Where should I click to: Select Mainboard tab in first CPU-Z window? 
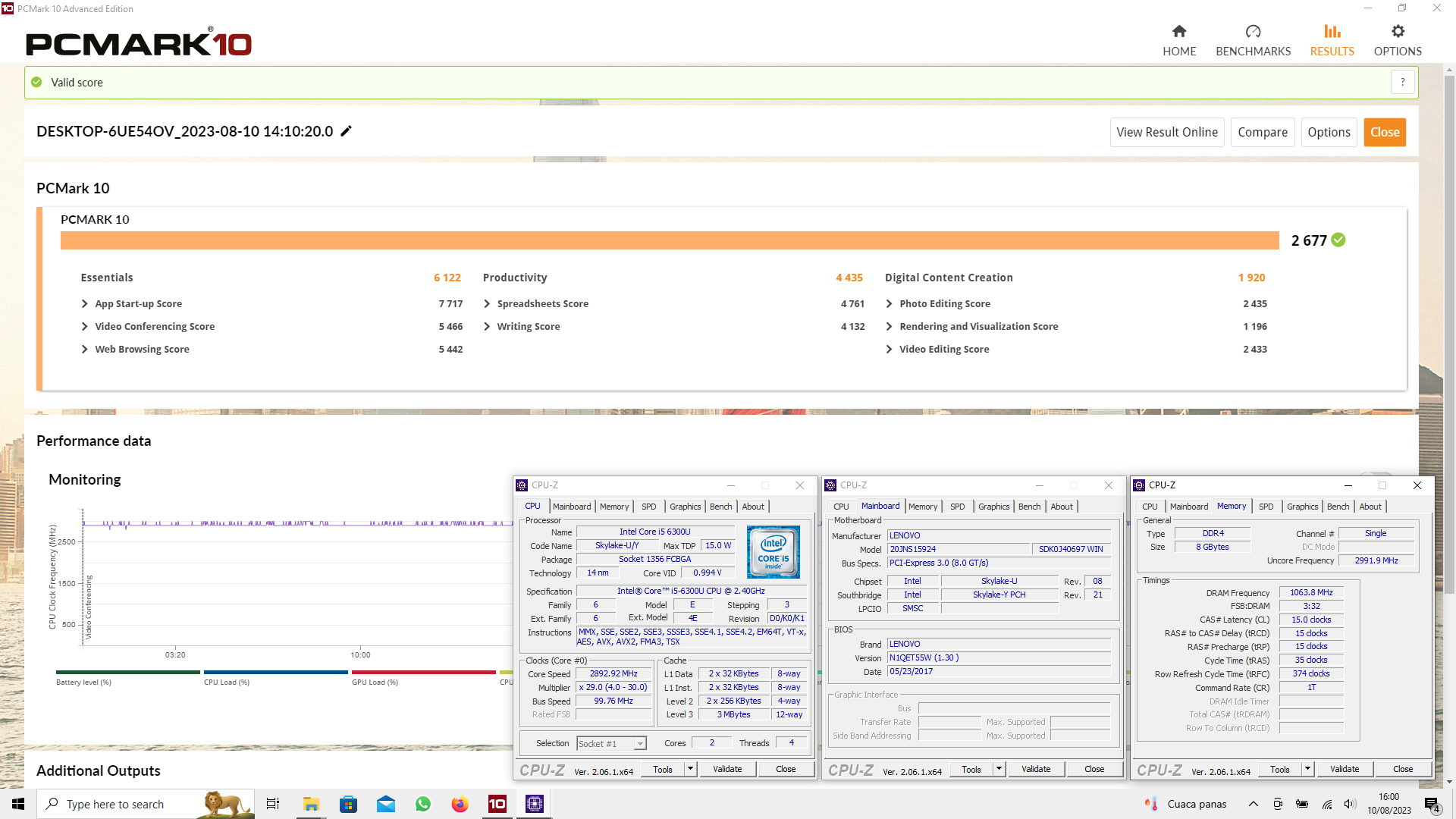click(x=572, y=507)
